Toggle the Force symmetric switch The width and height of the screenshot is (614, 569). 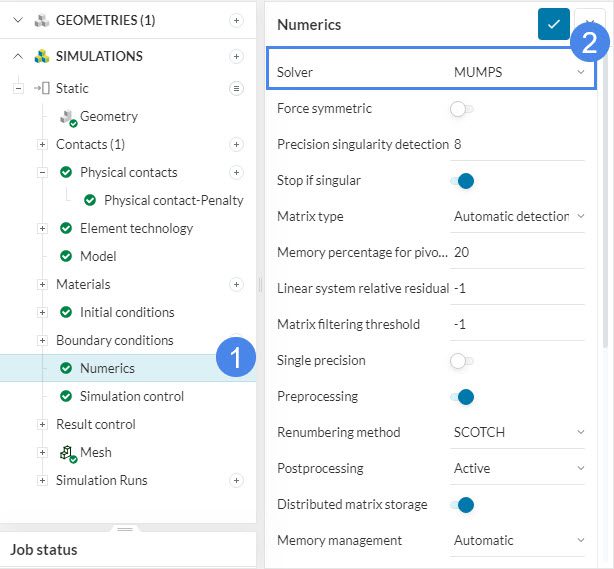pos(462,108)
